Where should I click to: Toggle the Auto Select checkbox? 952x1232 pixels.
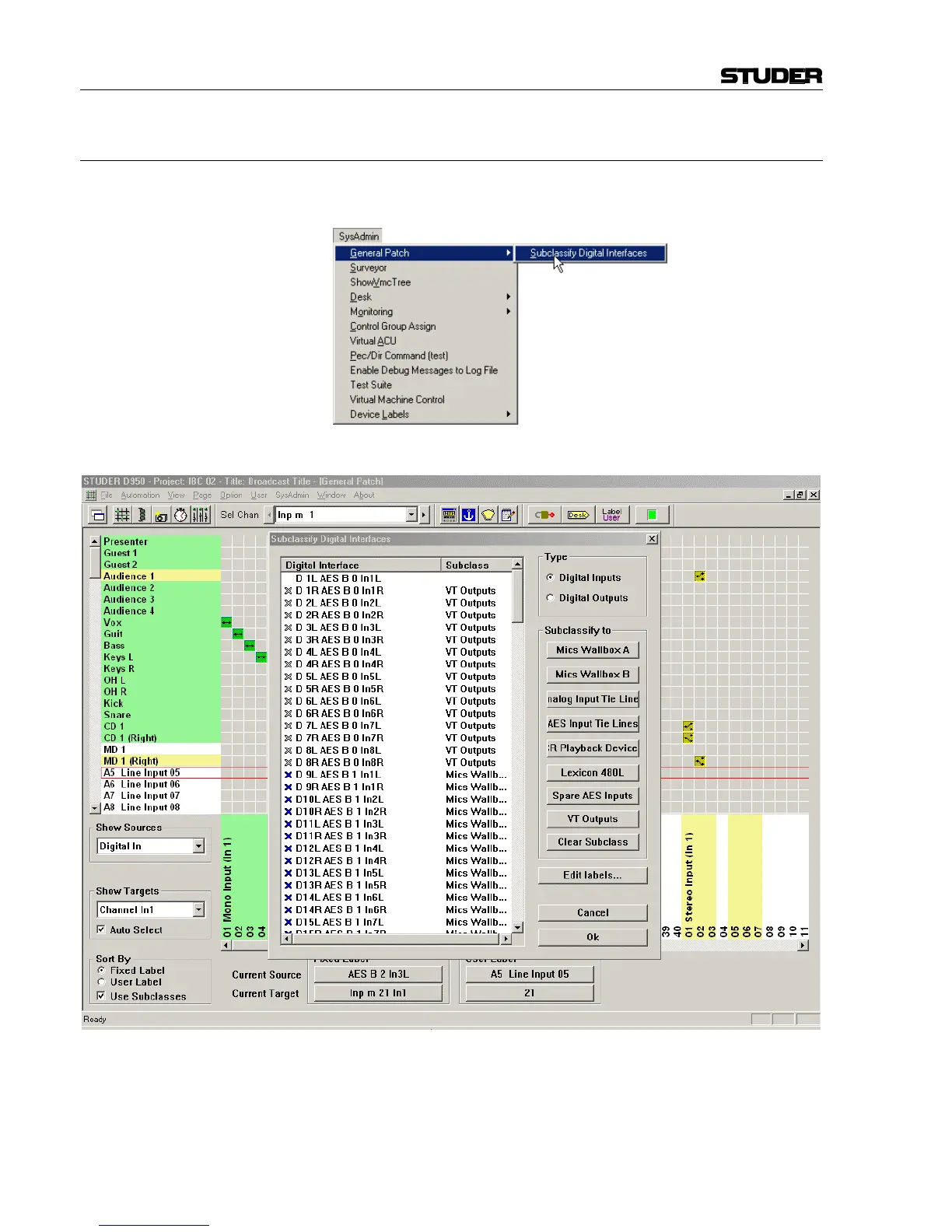(x=101, y=929)
